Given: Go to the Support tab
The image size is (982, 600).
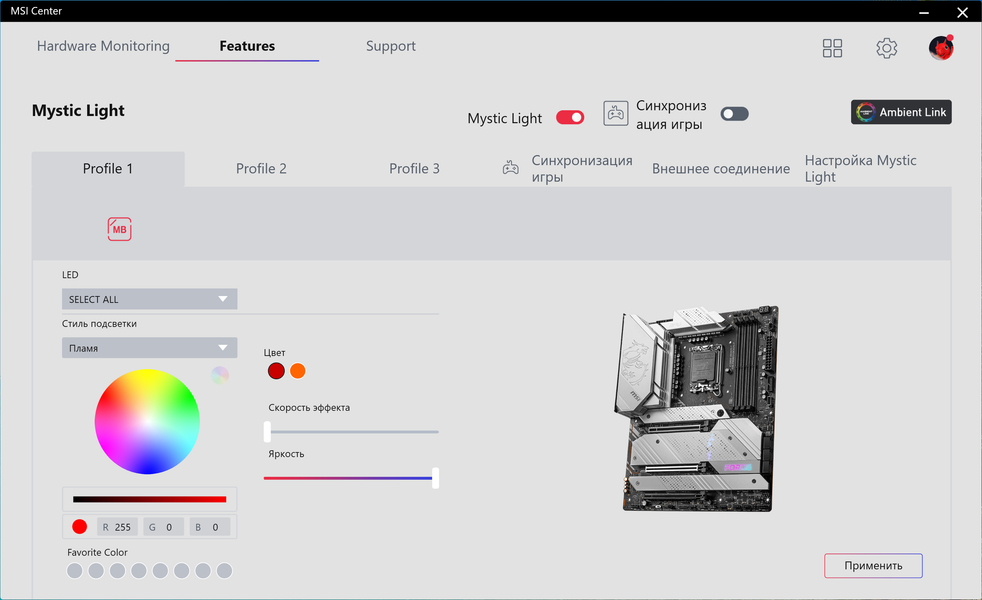Looking at the screenshot, I should 391,46.
